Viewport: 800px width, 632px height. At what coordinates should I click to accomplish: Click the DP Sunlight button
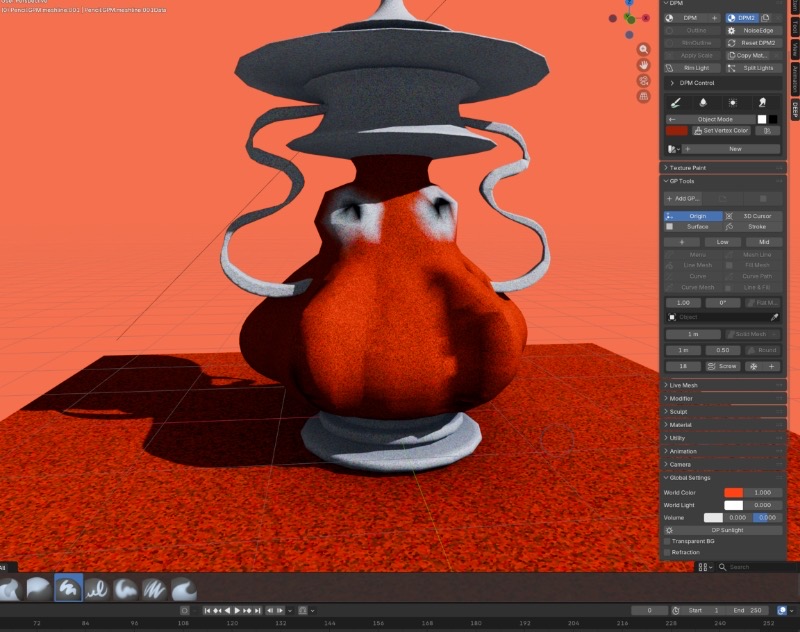[x=722, y=530]
